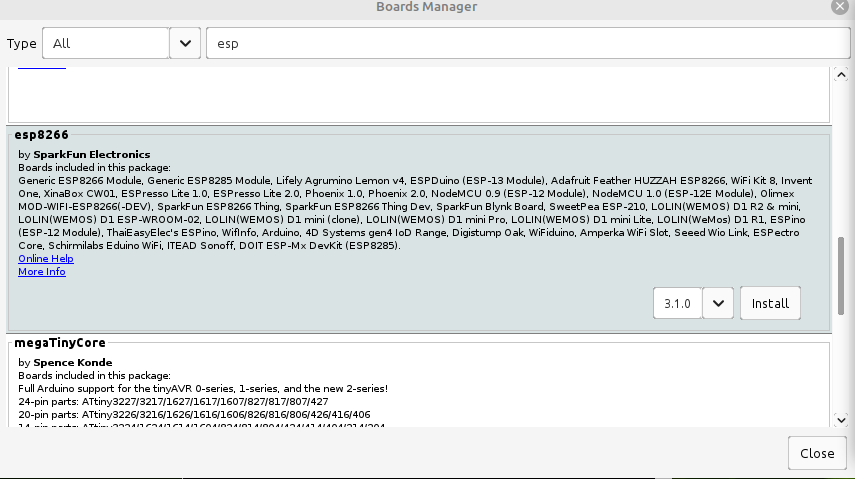
Task: Close the Boards Manager with Close button
Action: click(817, 453)
